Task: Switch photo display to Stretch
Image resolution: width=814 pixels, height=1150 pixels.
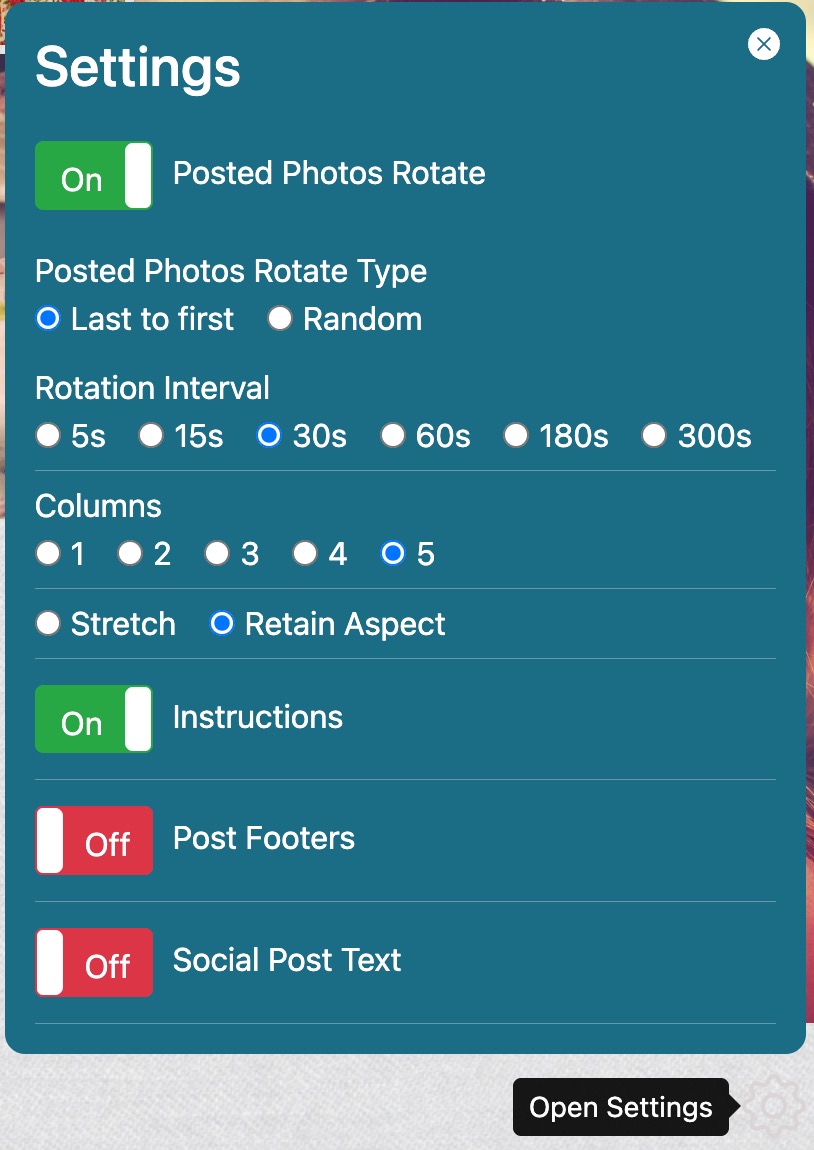Action: (x=47, y=623)
